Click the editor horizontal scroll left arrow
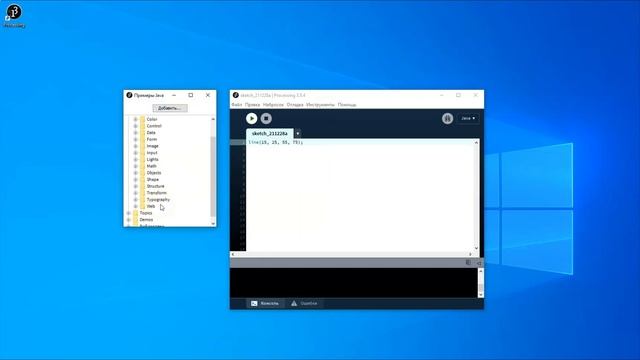Image resolution: width=640 pixels, height=360 pixels. (233, 254)
